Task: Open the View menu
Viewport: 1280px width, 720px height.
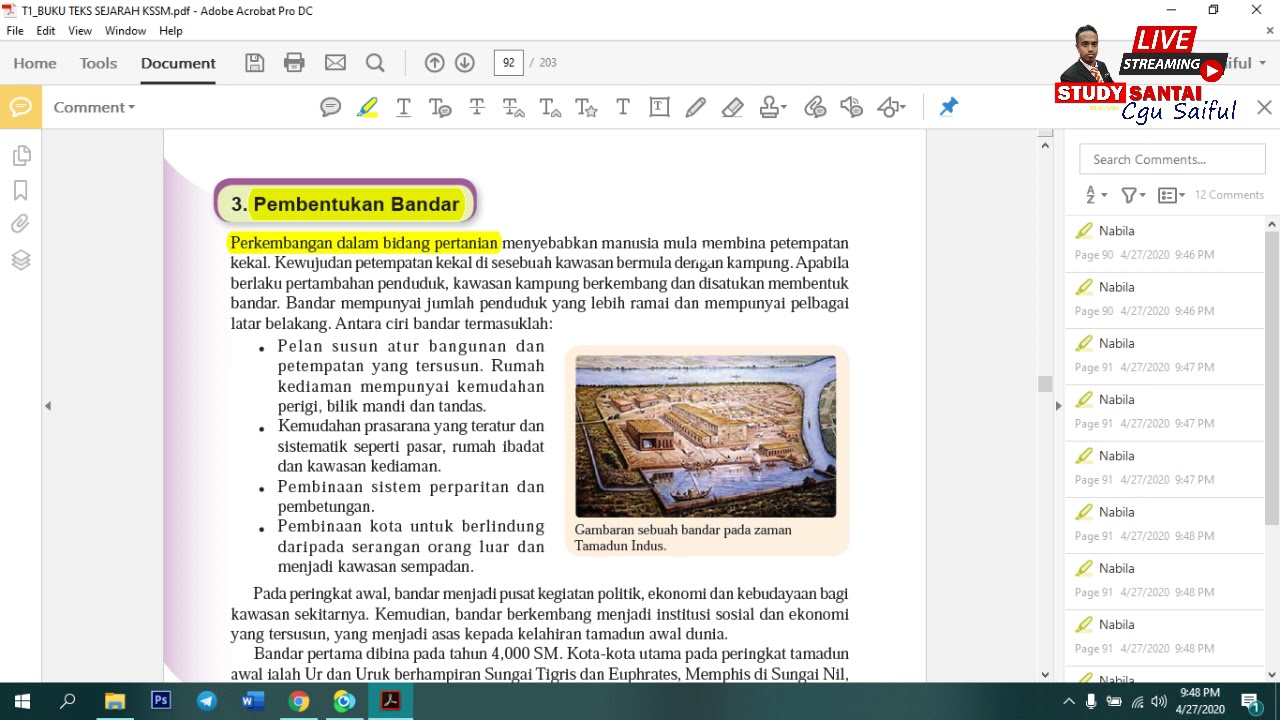Action: (80, 31)
